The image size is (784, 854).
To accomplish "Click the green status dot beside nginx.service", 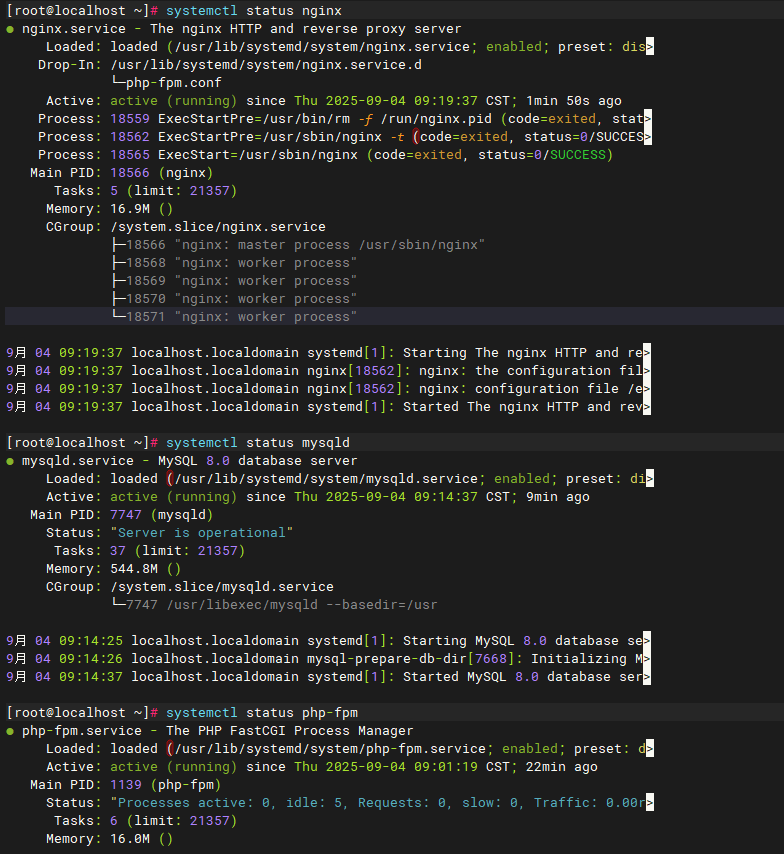I will click(x=10, y=29).
